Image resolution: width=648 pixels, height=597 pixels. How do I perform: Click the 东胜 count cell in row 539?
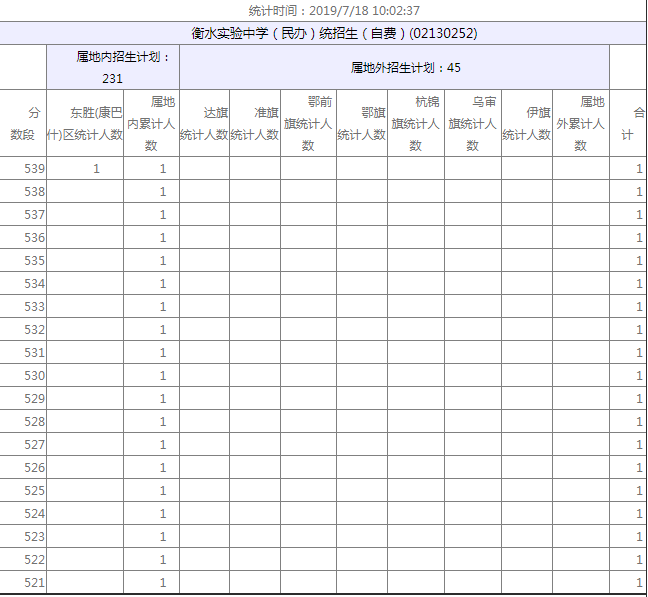(86, 169)
